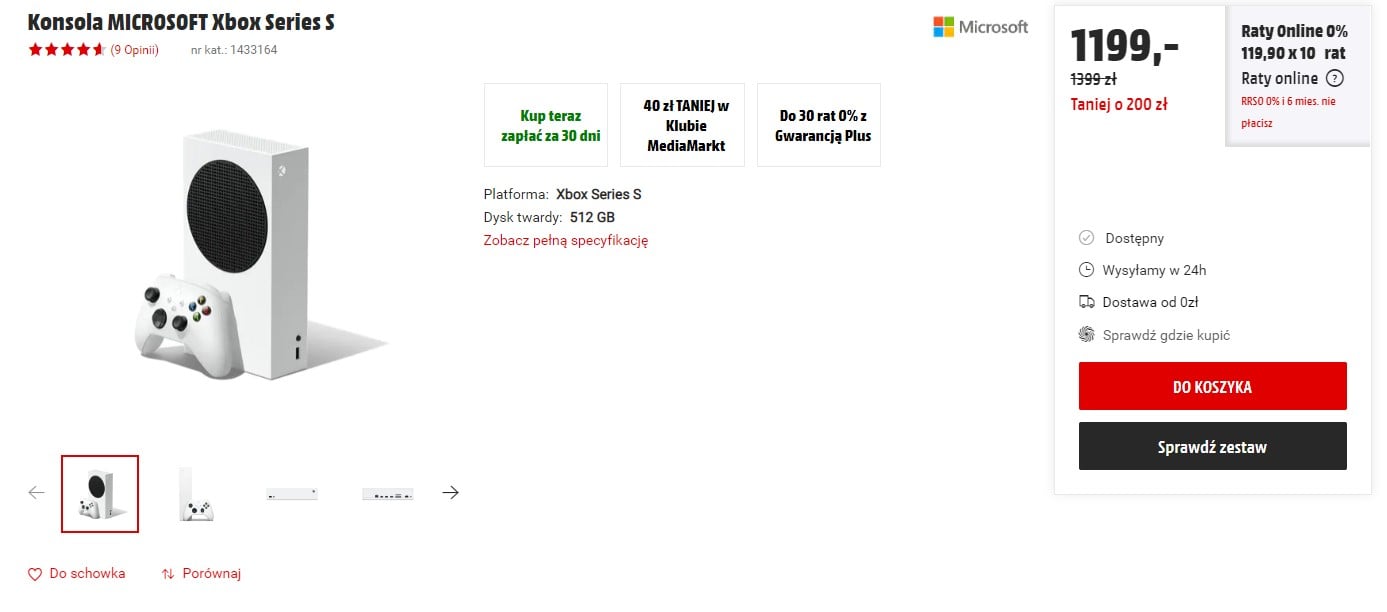
Task: Select 40 zł TANIEJ w Klubie MediaMarkt tile
Action: pyautogui.click(x=682, y=125)
